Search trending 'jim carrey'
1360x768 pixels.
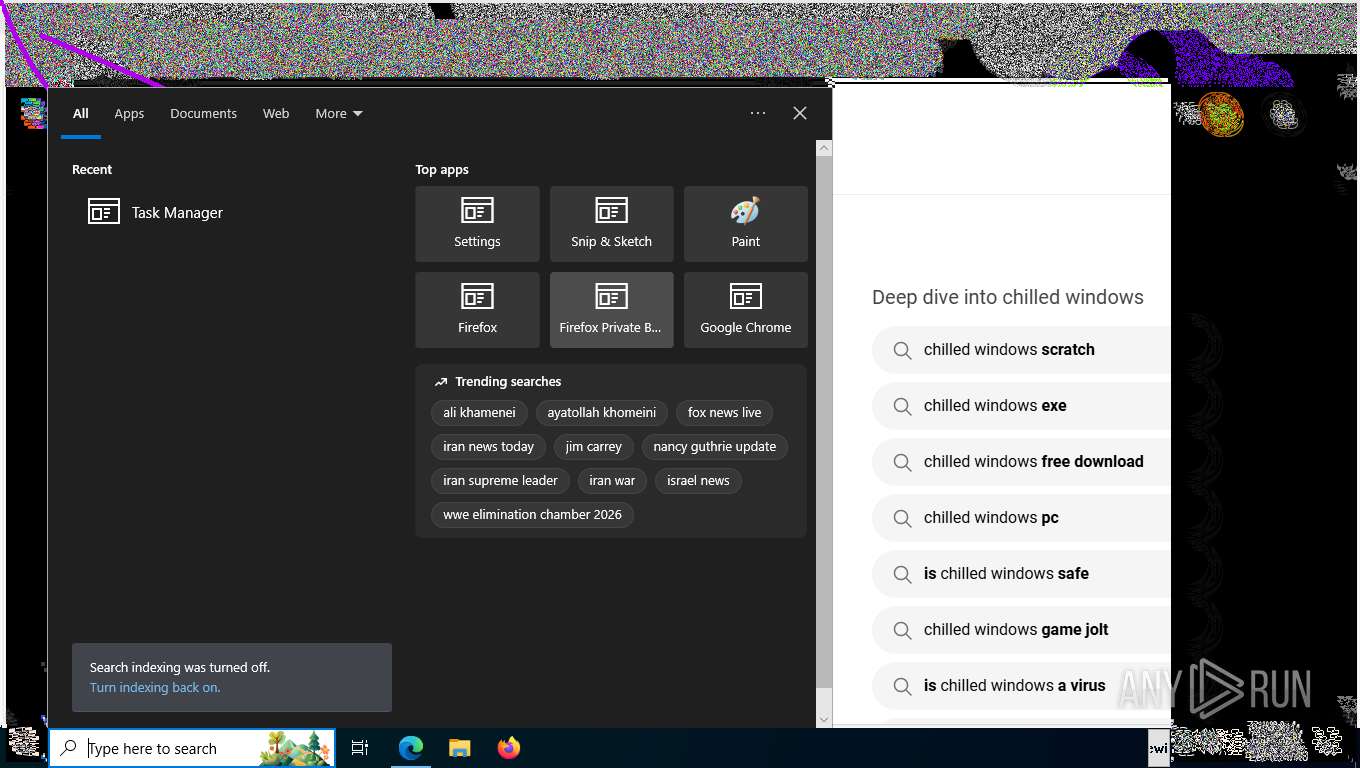pos(593,446)
